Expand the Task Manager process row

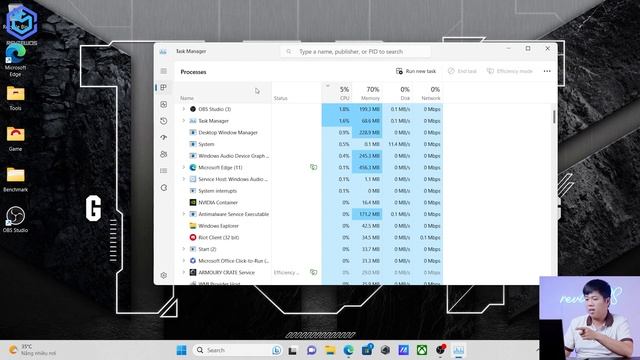click(183, 121)
